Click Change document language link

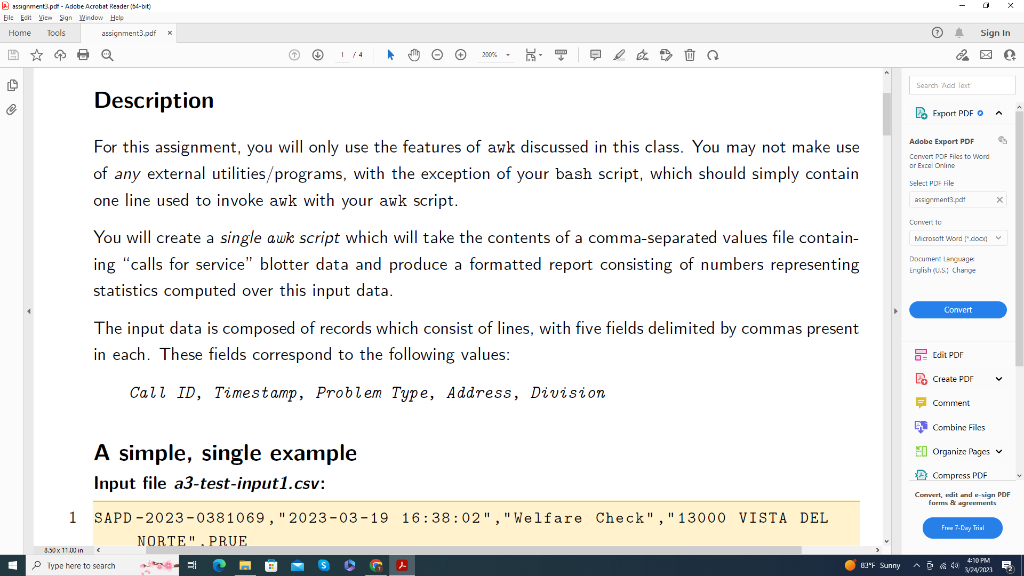964,270
